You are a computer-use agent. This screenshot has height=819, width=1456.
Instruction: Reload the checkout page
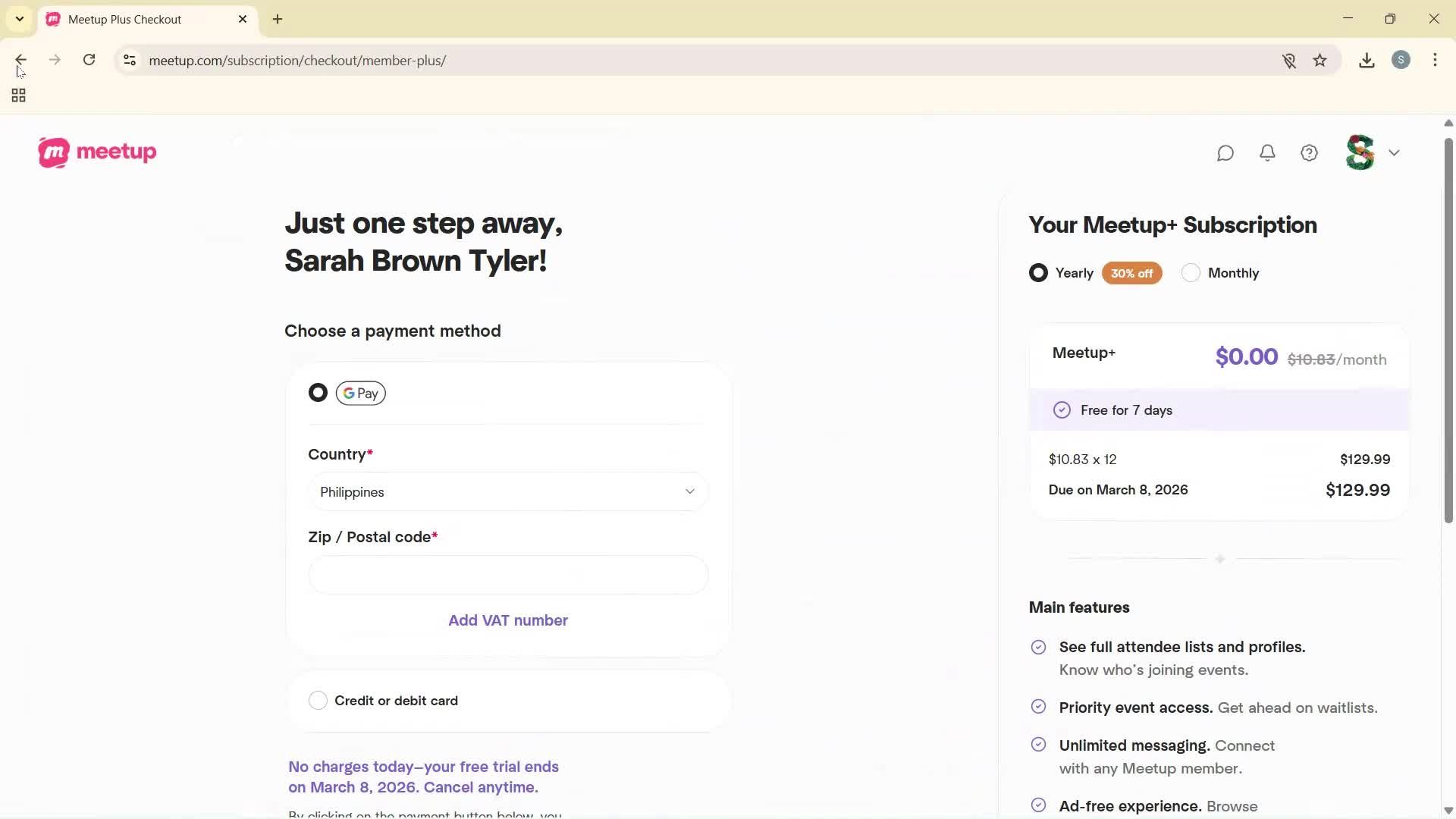(x=89, y=60)
